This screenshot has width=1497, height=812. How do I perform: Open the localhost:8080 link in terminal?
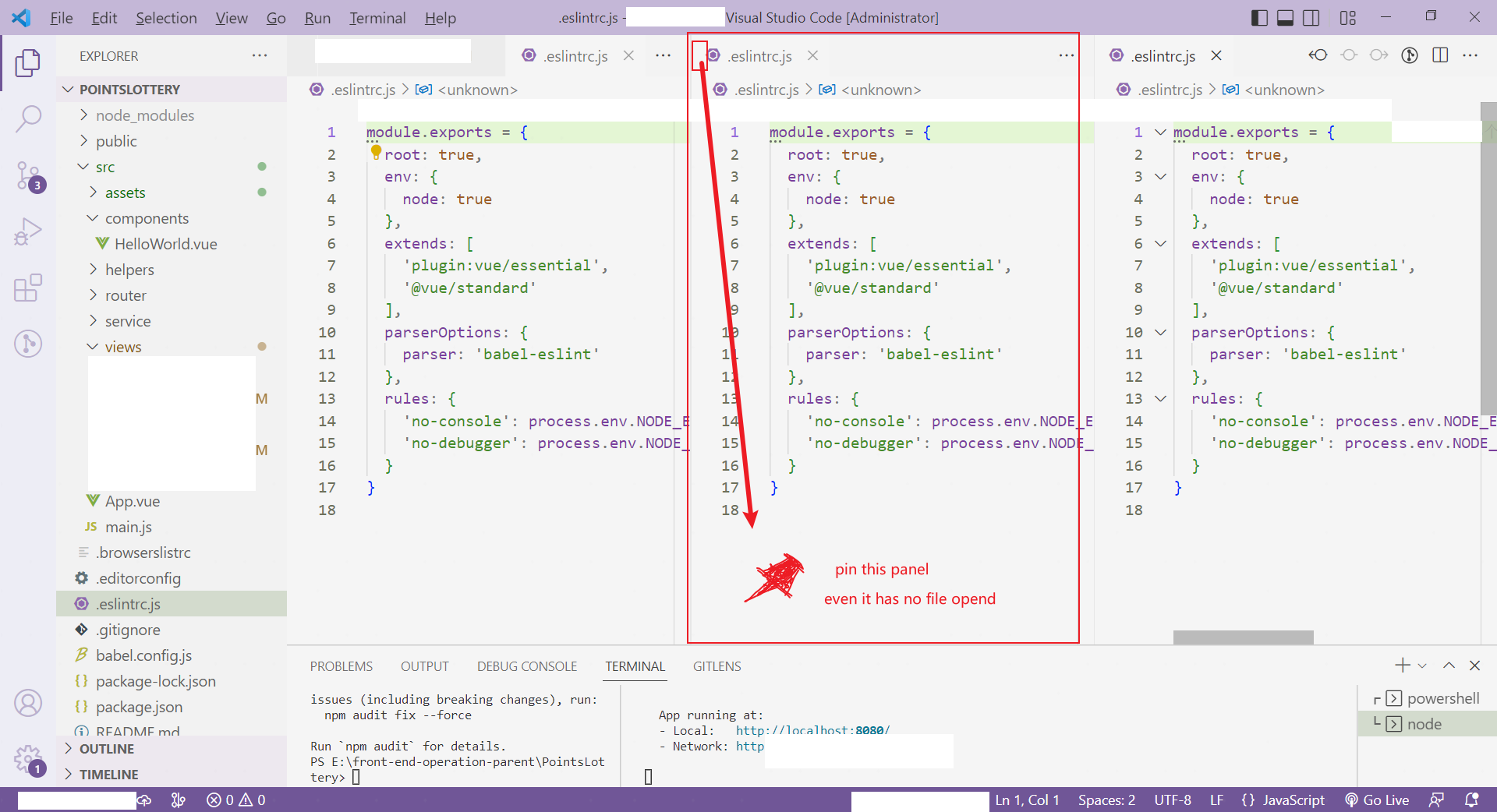812,730
